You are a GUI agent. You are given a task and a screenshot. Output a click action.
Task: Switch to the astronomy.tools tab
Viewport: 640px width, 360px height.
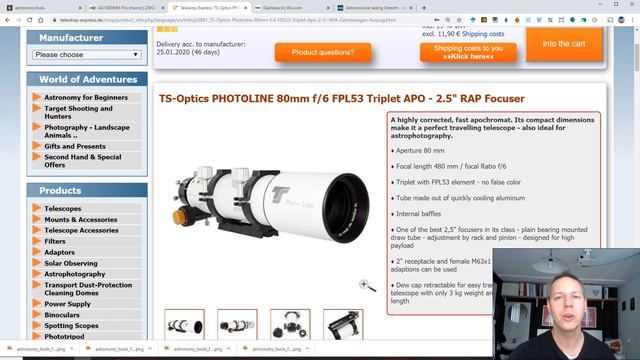pos(43,8)
